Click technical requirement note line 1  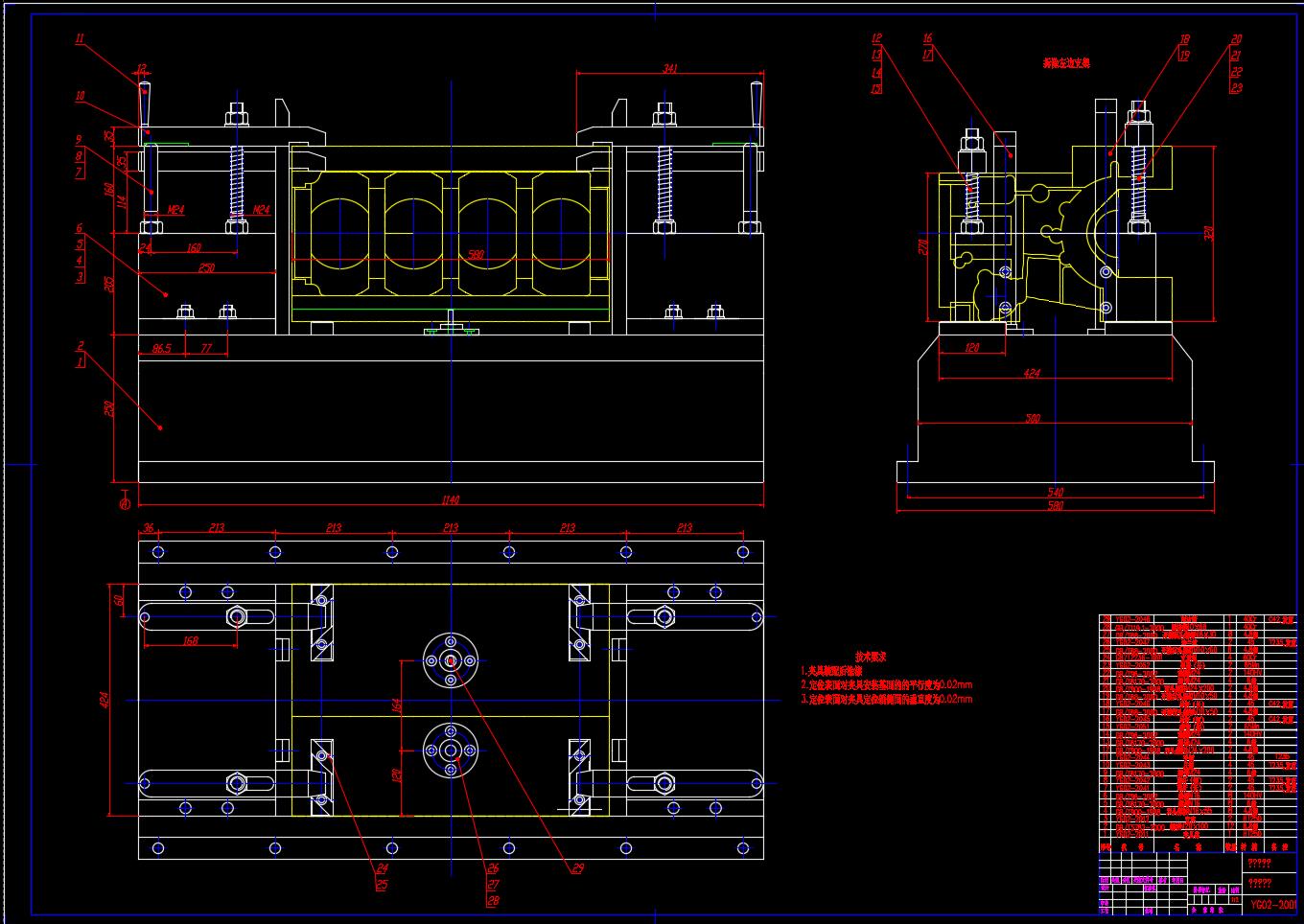(x=831, y=672)
